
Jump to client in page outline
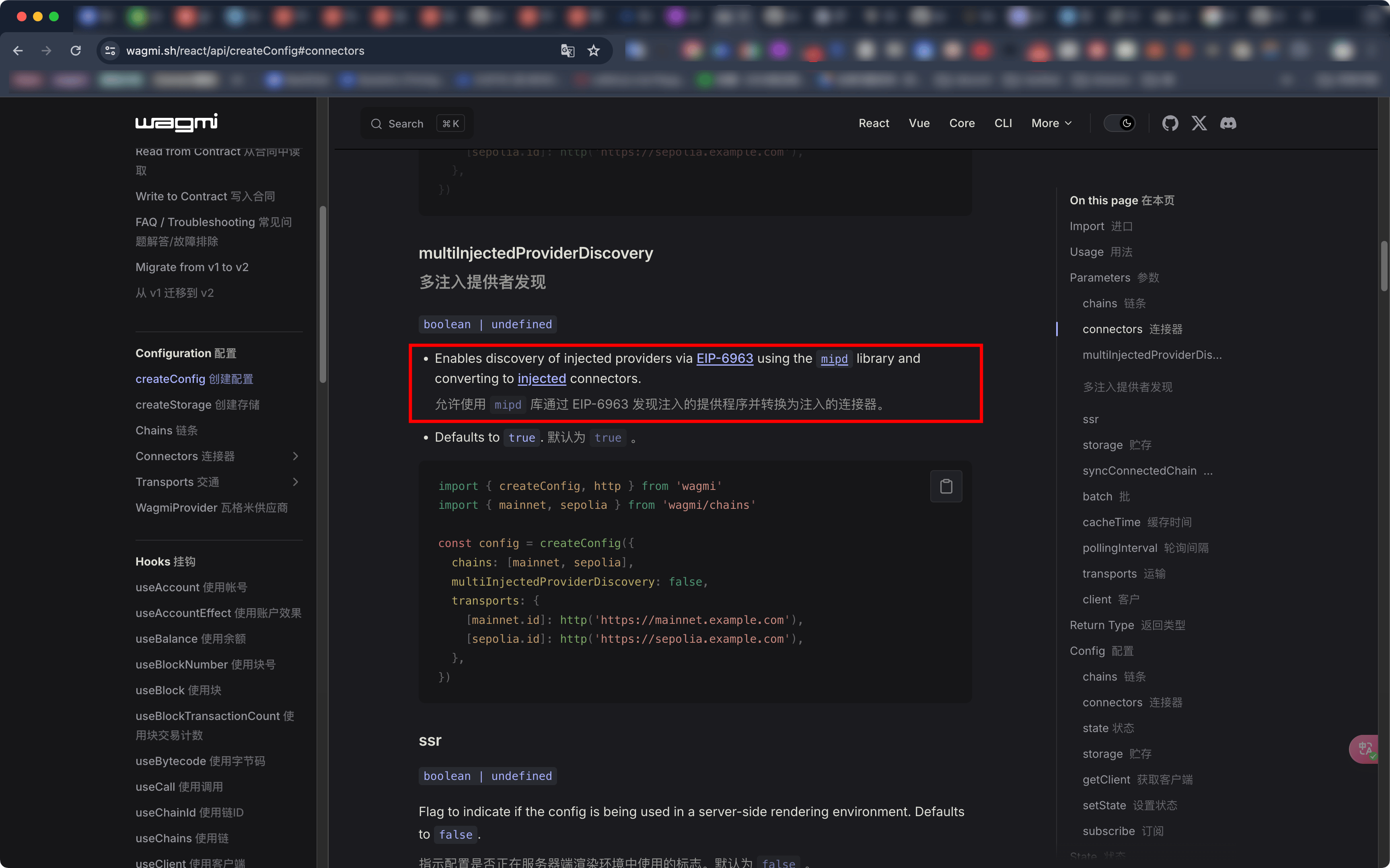tap(1110, 599)
